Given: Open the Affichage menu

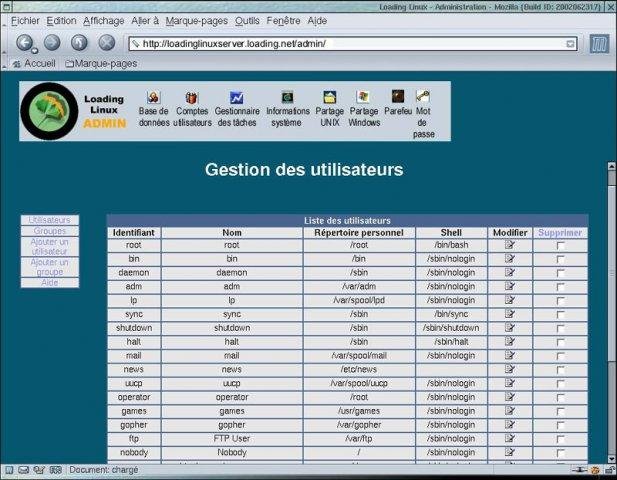Looking at the screenshot, I should coord(103,20).
